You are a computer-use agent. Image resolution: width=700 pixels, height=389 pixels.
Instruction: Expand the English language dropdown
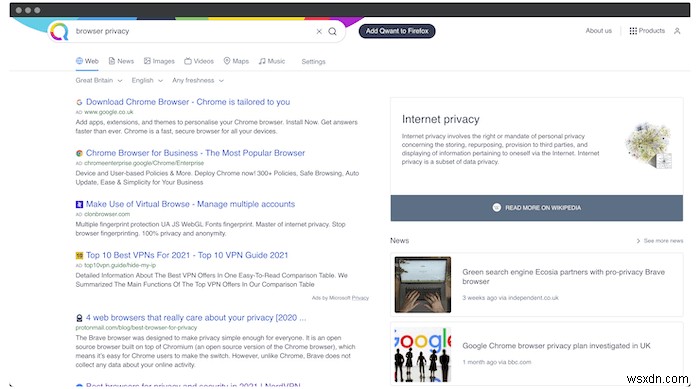coord(147,80)
